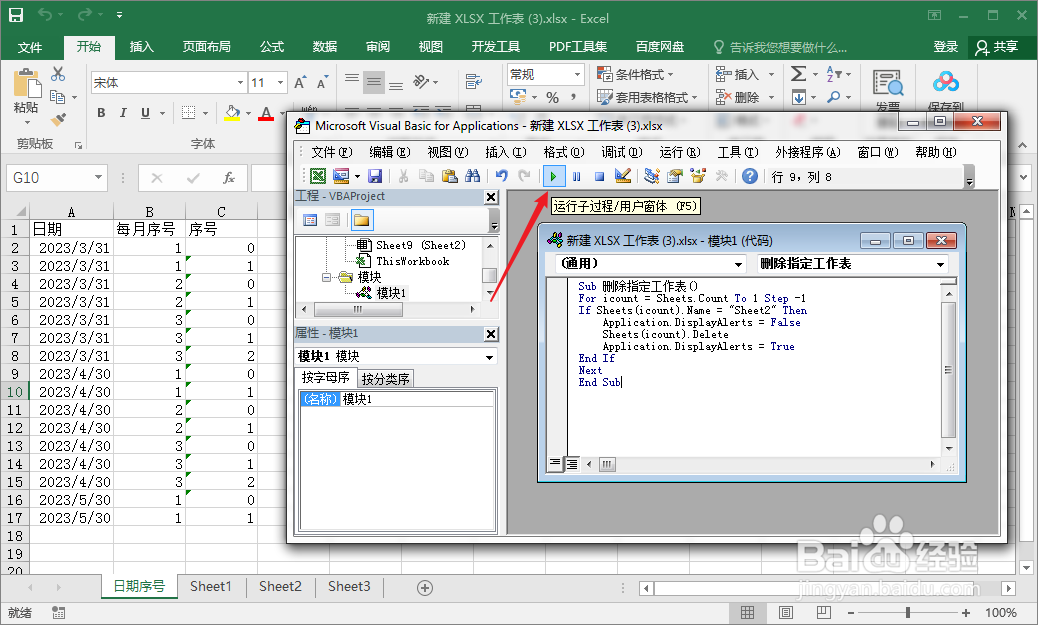Open the 模块1 模块 properties object dropdown
The height and width of the screenshot is (625, 1038).
[x=489, y=357]
